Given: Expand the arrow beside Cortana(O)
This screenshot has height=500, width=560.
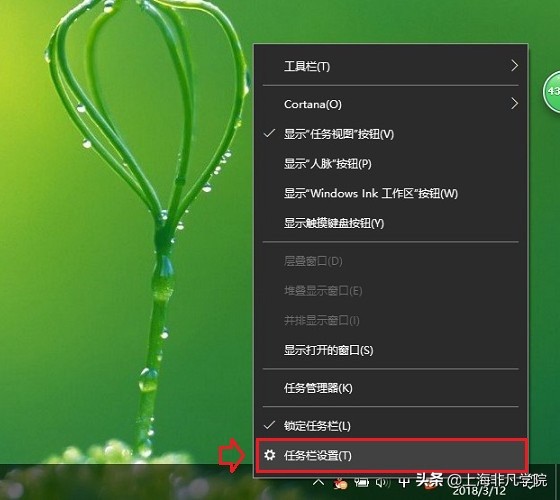Looking at the screenshot, I should point(514,104).
